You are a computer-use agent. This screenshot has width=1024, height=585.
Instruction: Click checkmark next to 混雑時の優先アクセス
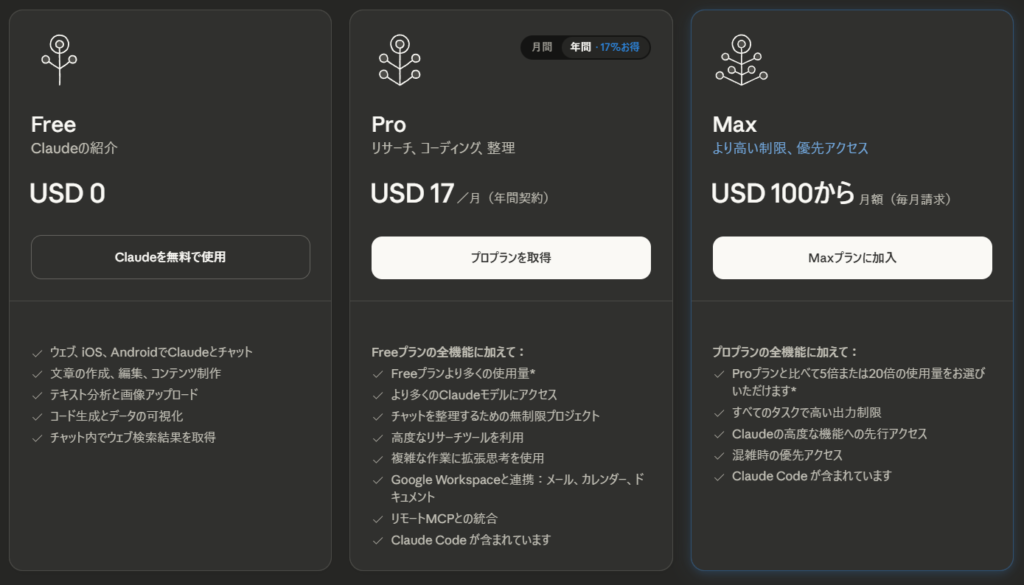click(x=719, y=455)
